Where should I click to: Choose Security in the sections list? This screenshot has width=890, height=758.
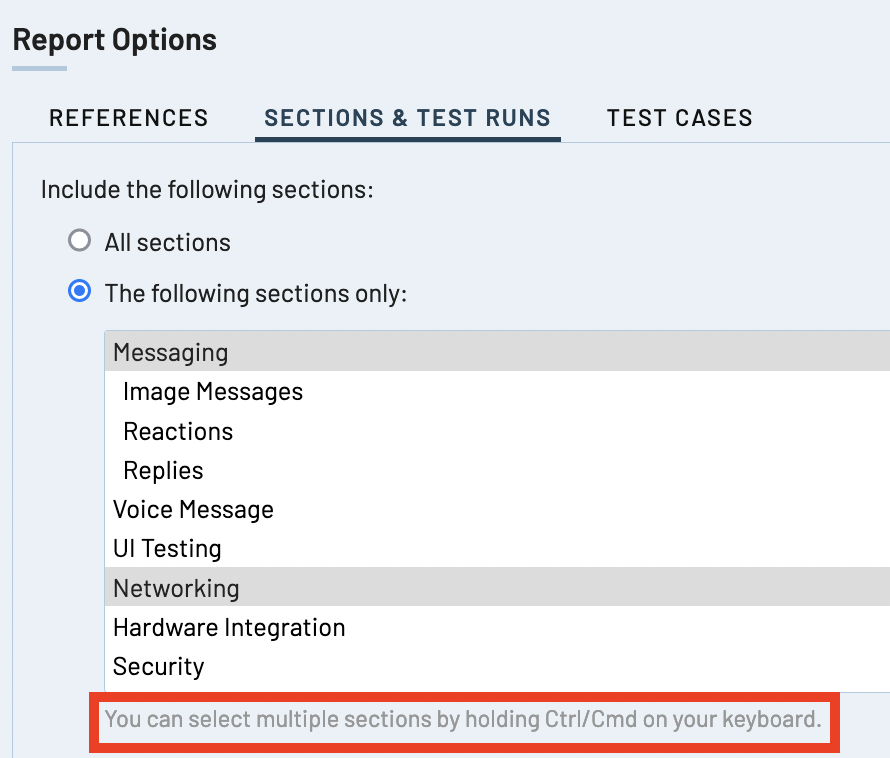158,666
